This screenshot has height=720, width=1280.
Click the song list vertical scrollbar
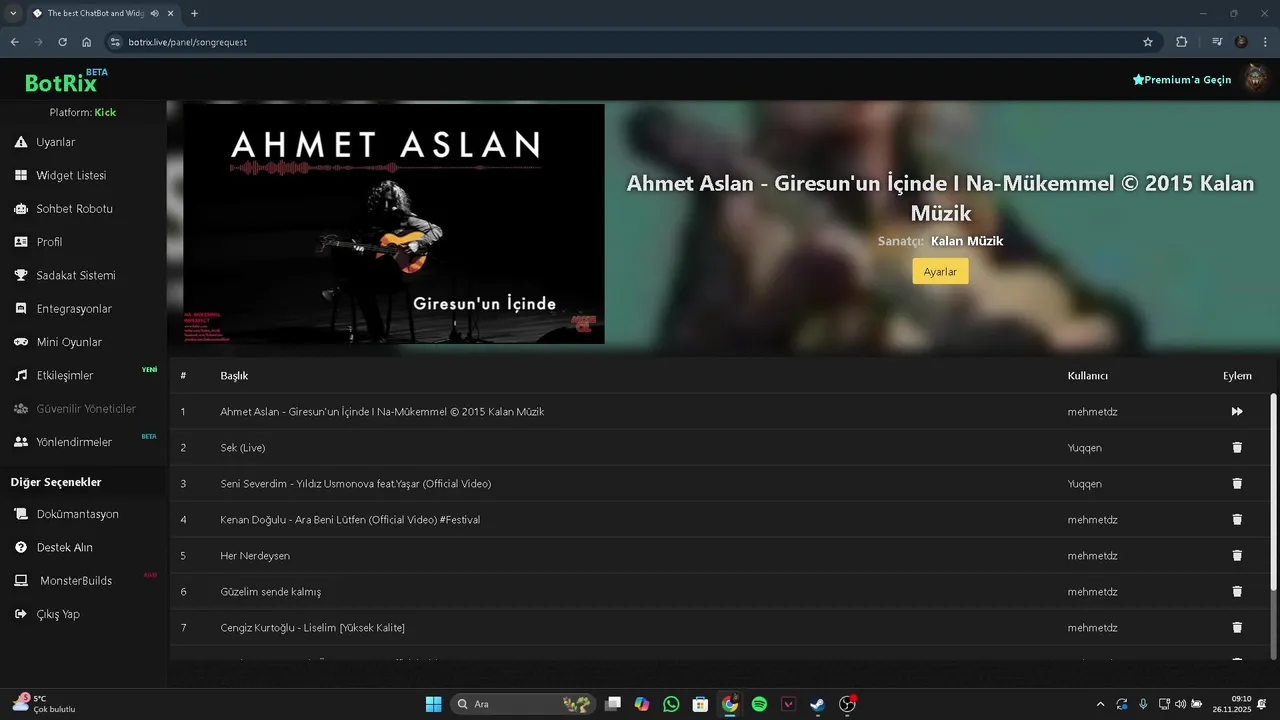1273,491
